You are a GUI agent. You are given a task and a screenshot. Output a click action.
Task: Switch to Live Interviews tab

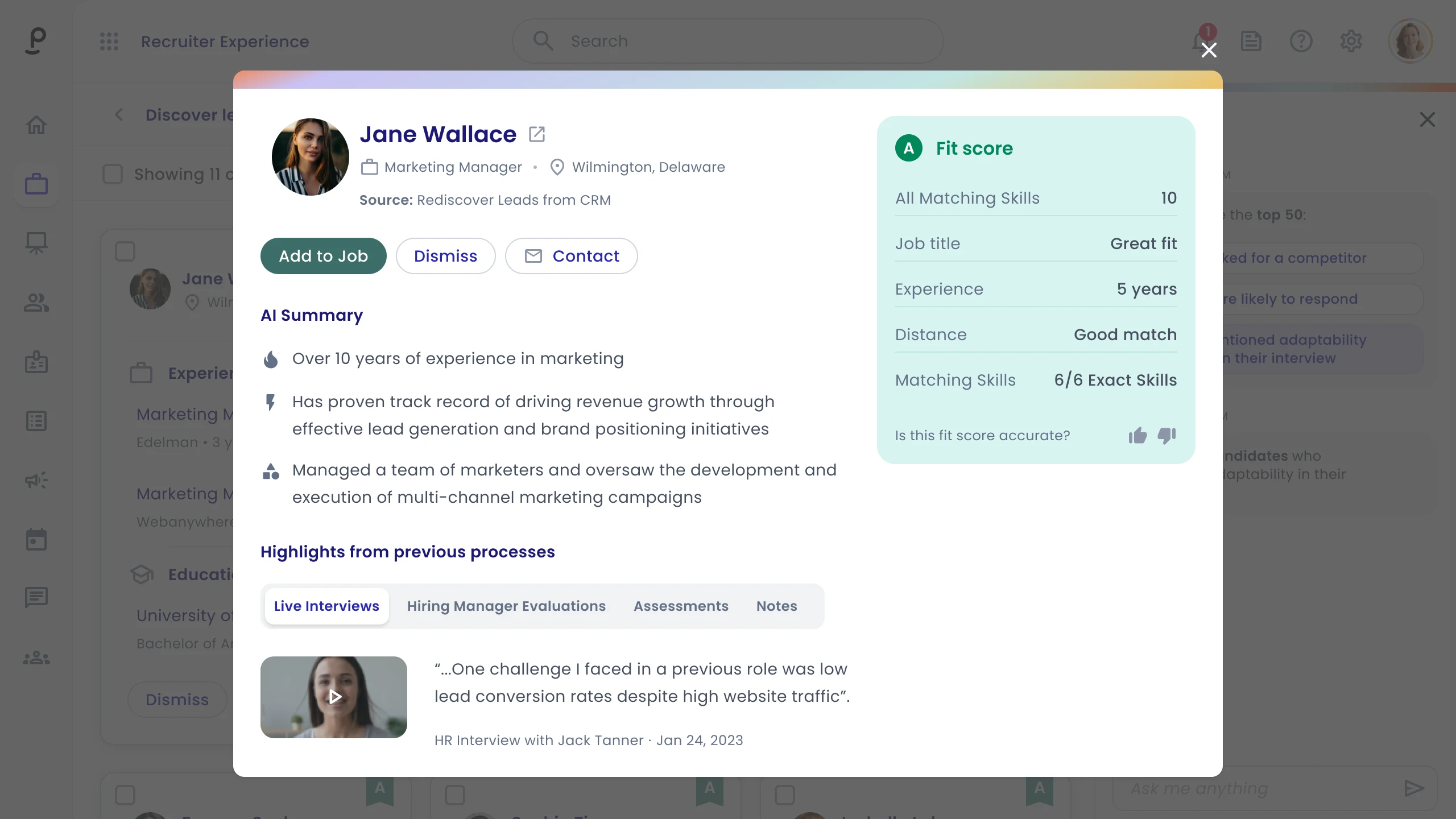(x=326, y=606)
